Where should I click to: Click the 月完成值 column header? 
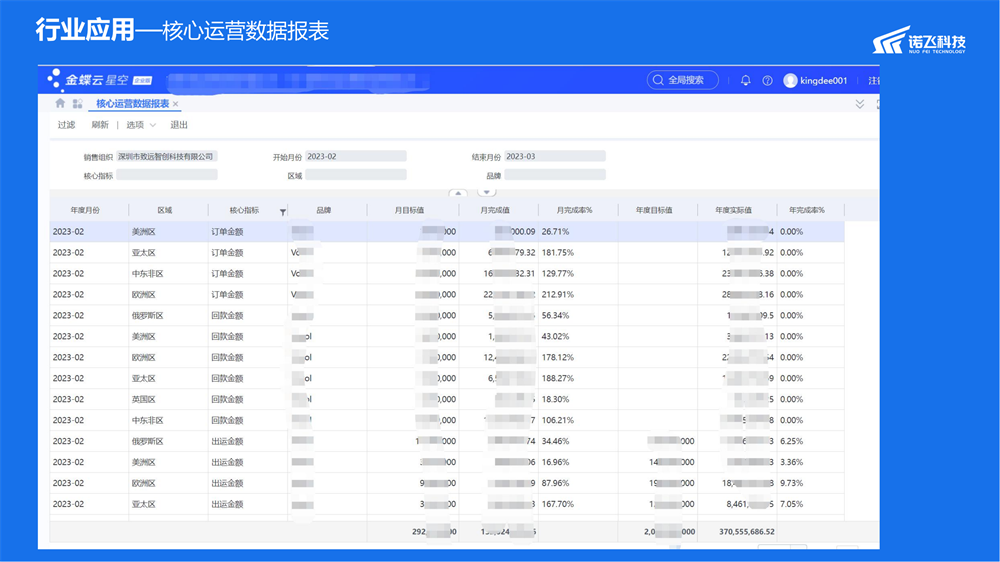tap(494, 210)
